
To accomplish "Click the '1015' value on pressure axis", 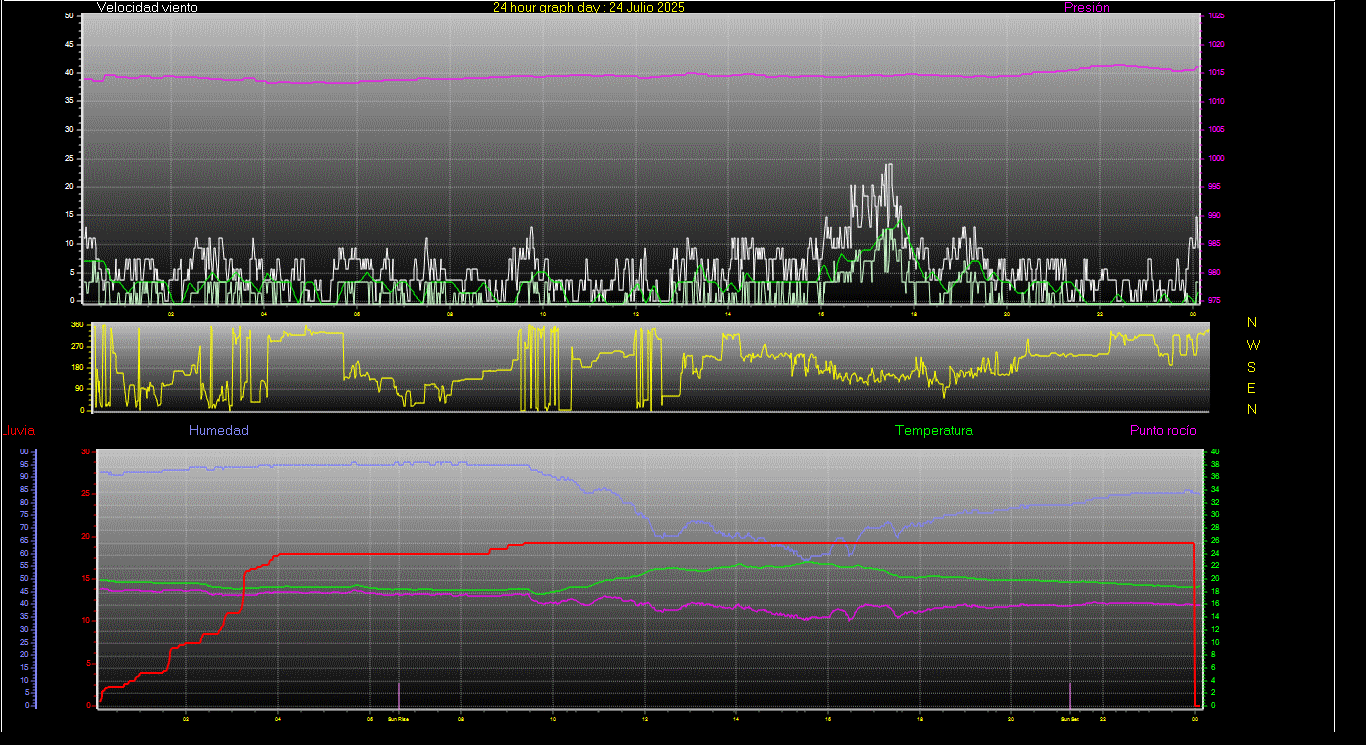I will [x=1215, y=73].
